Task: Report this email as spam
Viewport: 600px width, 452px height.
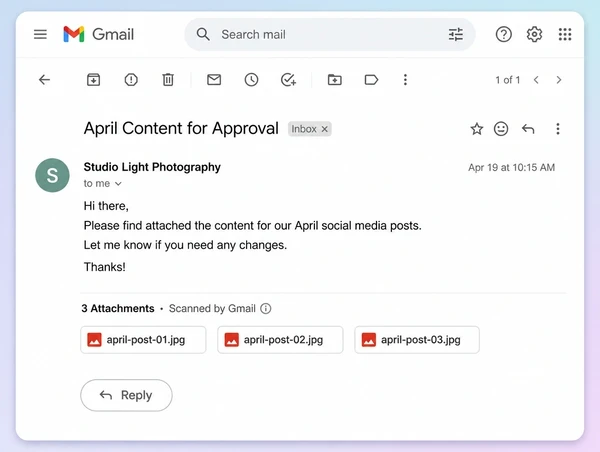Action: [x=131, y=80]
